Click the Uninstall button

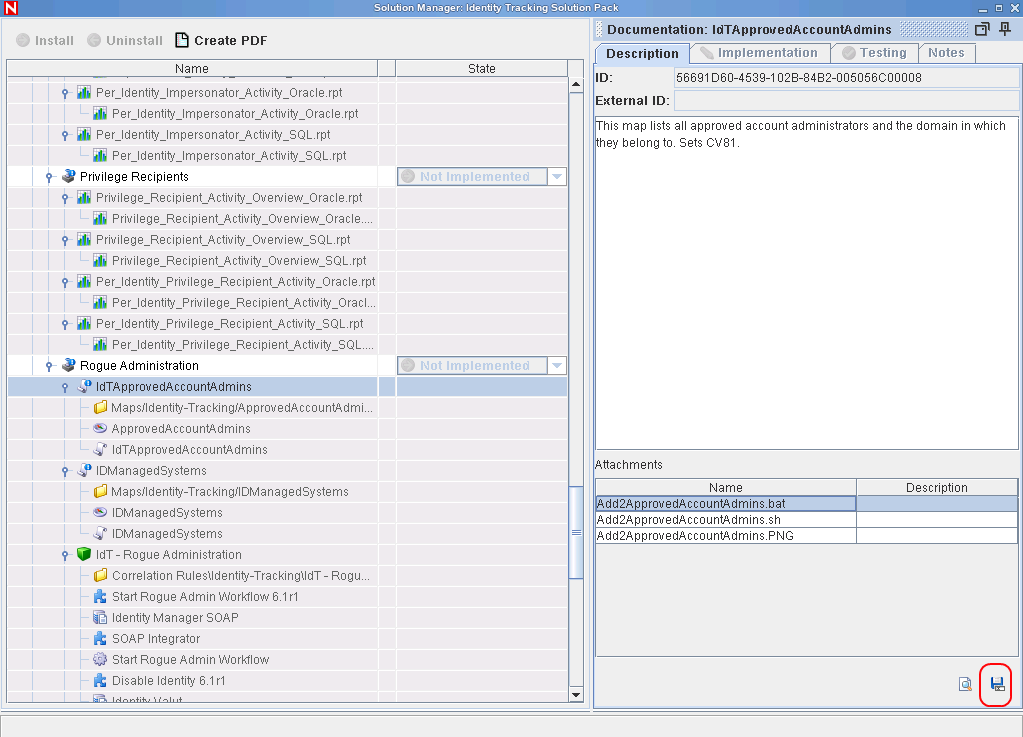125,40
